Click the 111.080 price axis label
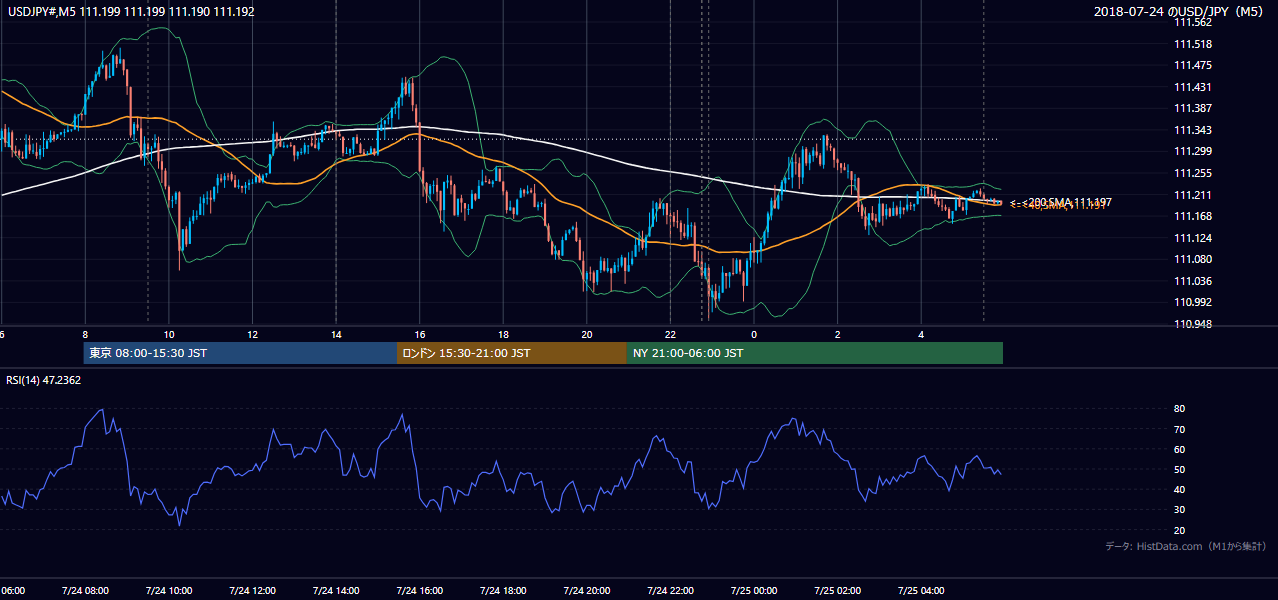Screen dimensions: 1278x600 coord(1193,260)
